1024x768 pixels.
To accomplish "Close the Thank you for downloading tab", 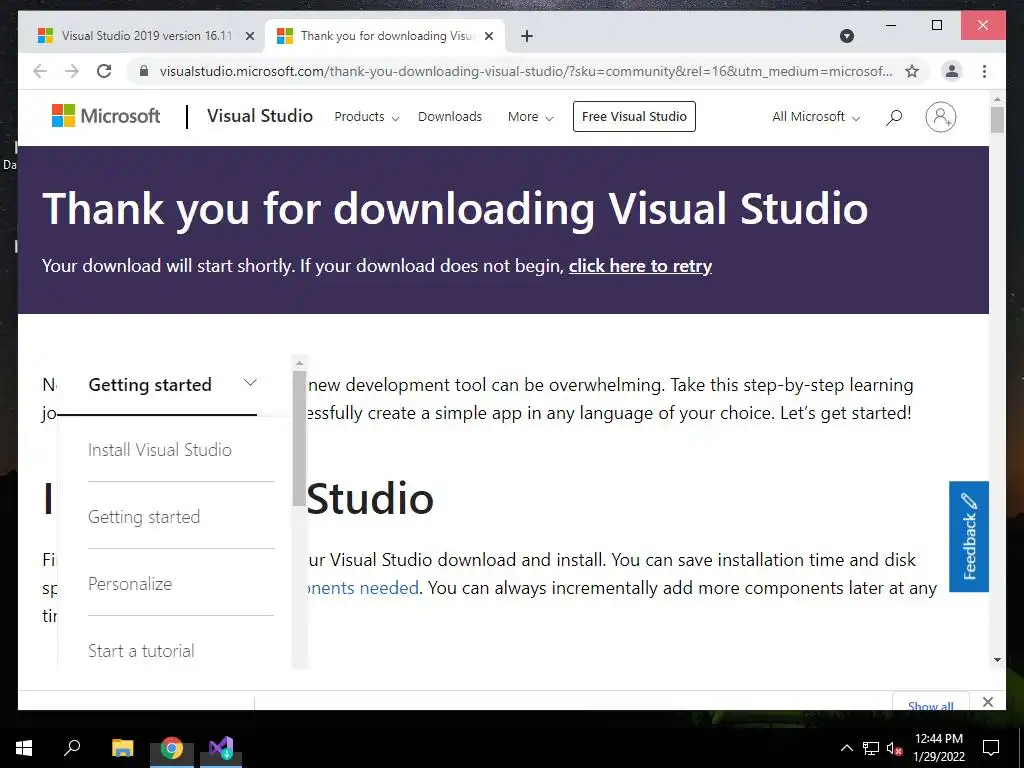I will (488, 36).
